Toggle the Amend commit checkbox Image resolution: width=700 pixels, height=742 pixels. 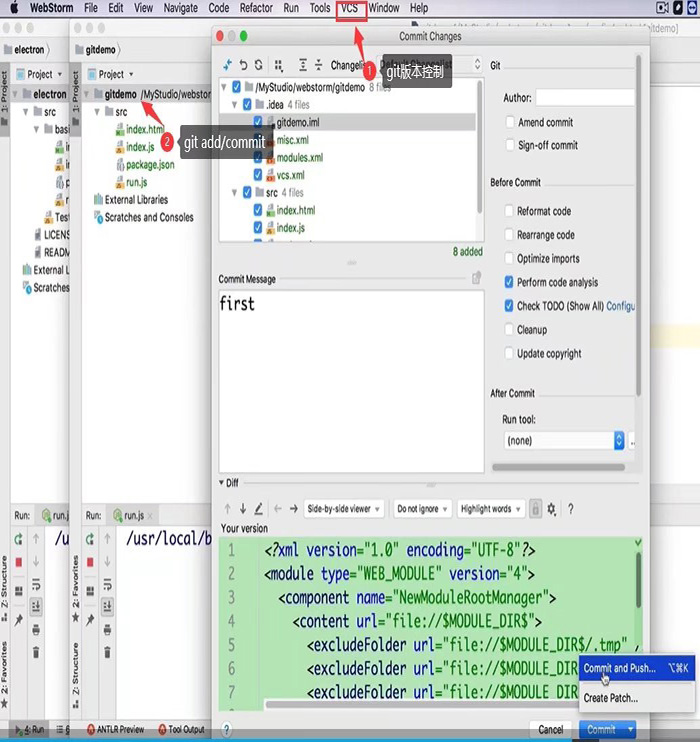(510, 122)
